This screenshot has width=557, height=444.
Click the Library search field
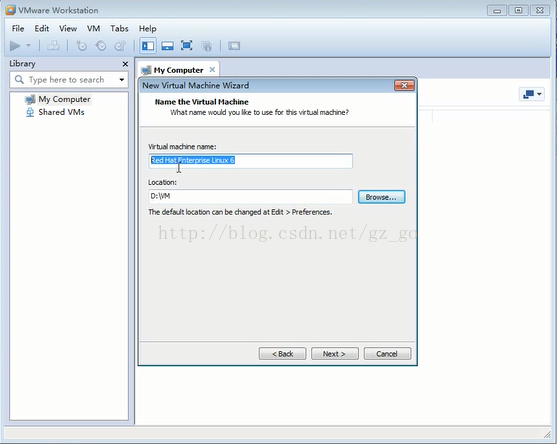coord(69,80)
